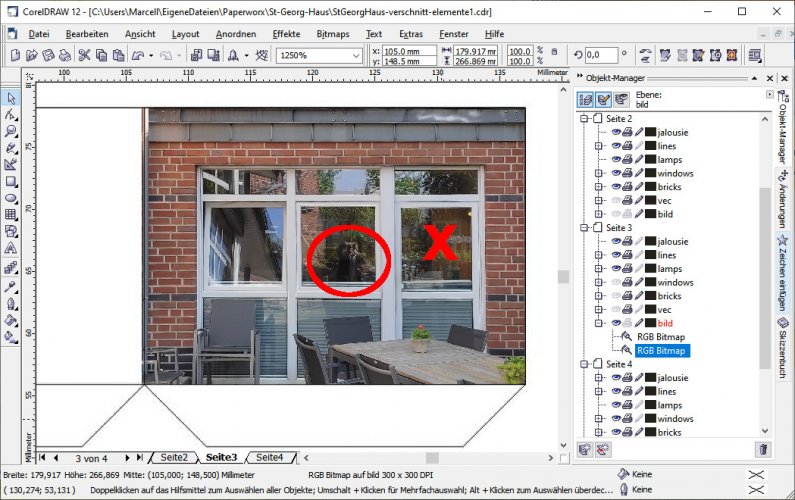Toggle the nonproportional scaling lock
Image resolution: width=795 pixels, height=500 pixels.
coord(554,52)
